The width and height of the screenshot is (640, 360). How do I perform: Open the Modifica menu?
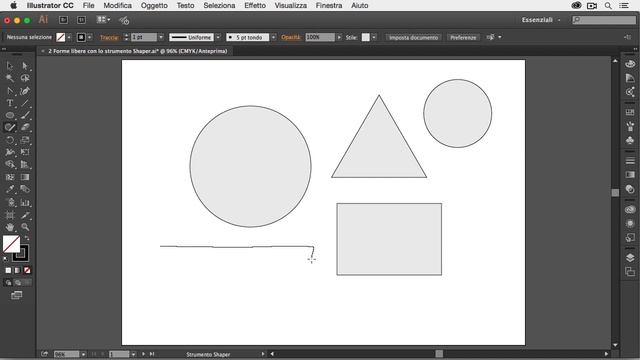pos(118,5)
